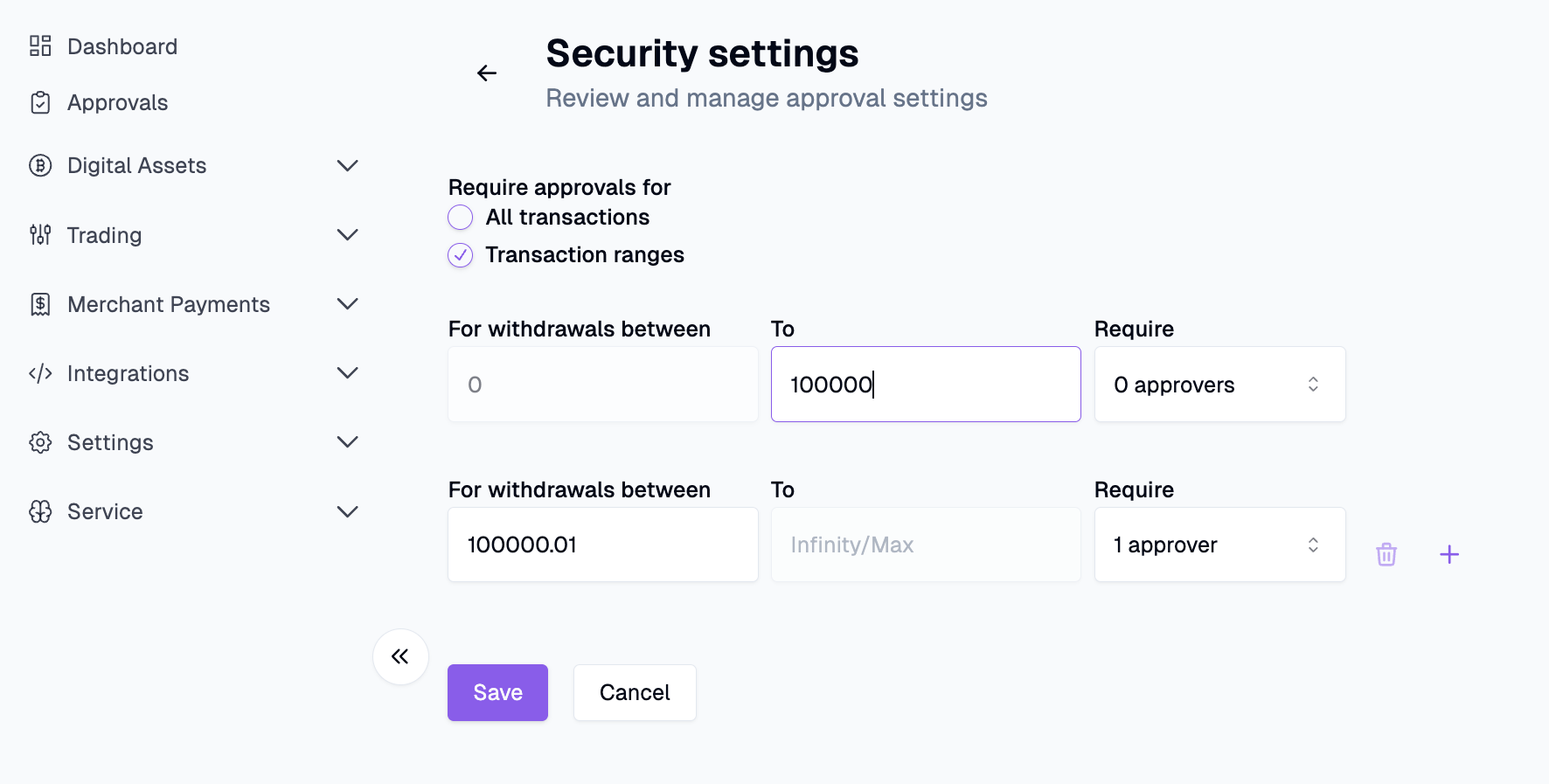The image size is (1549, 784).
Task: Click the trash icon to delete range
Action: [1386, 554]
